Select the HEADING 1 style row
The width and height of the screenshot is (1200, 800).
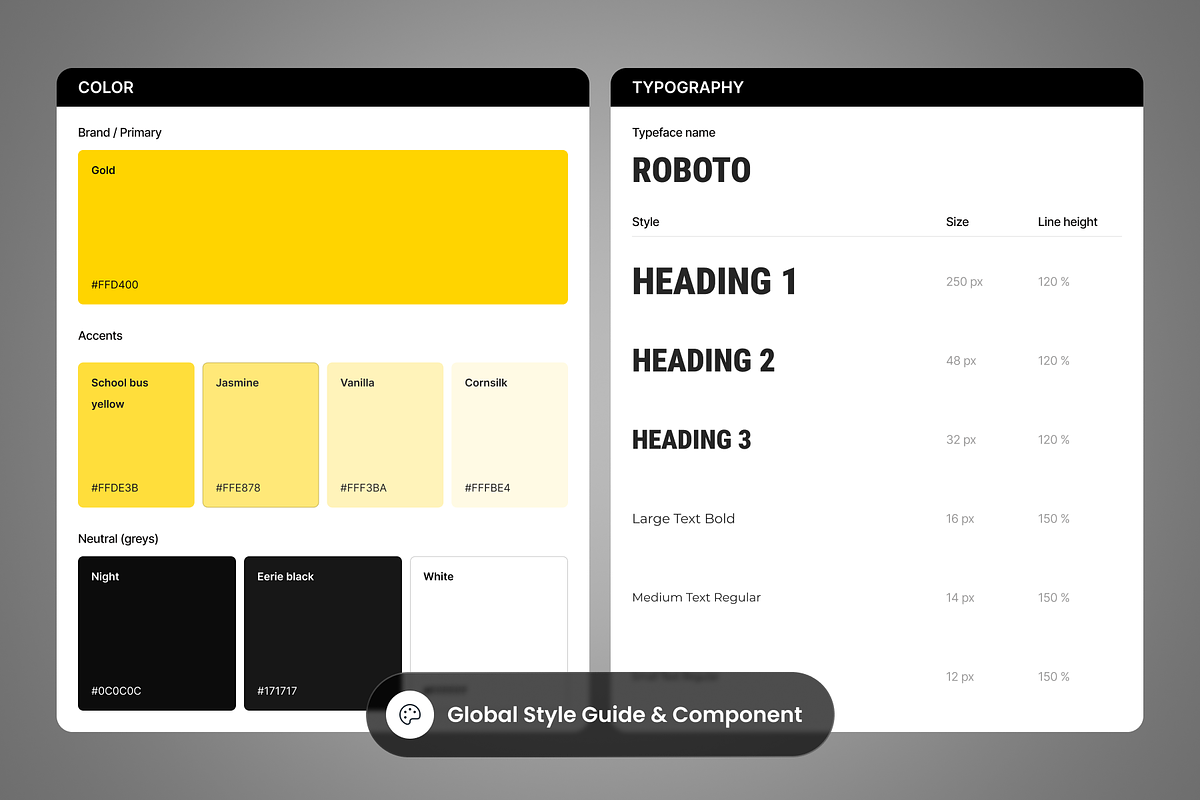[877, 282]
